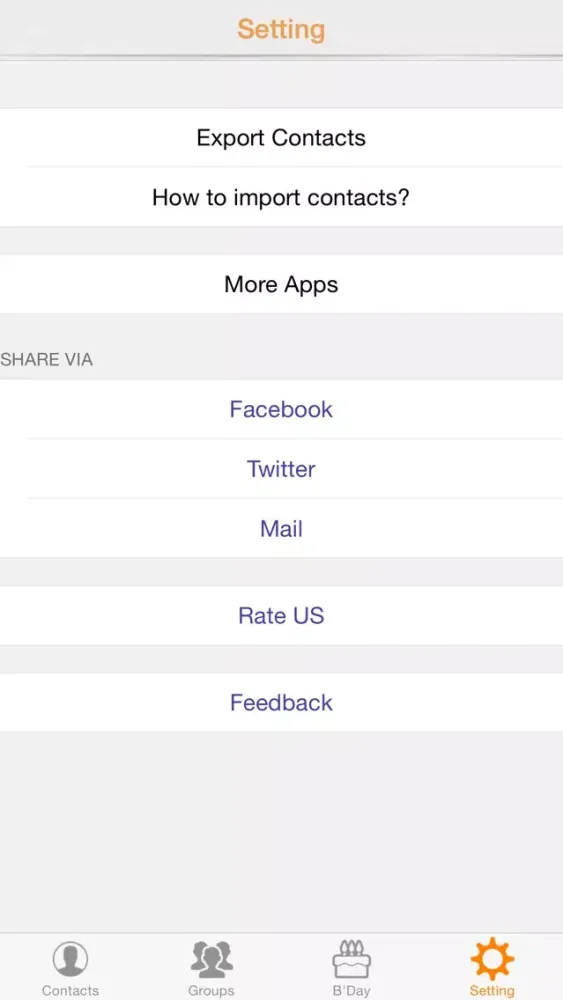
Task: Open the Feedback option
Action: tap(281, 702)
